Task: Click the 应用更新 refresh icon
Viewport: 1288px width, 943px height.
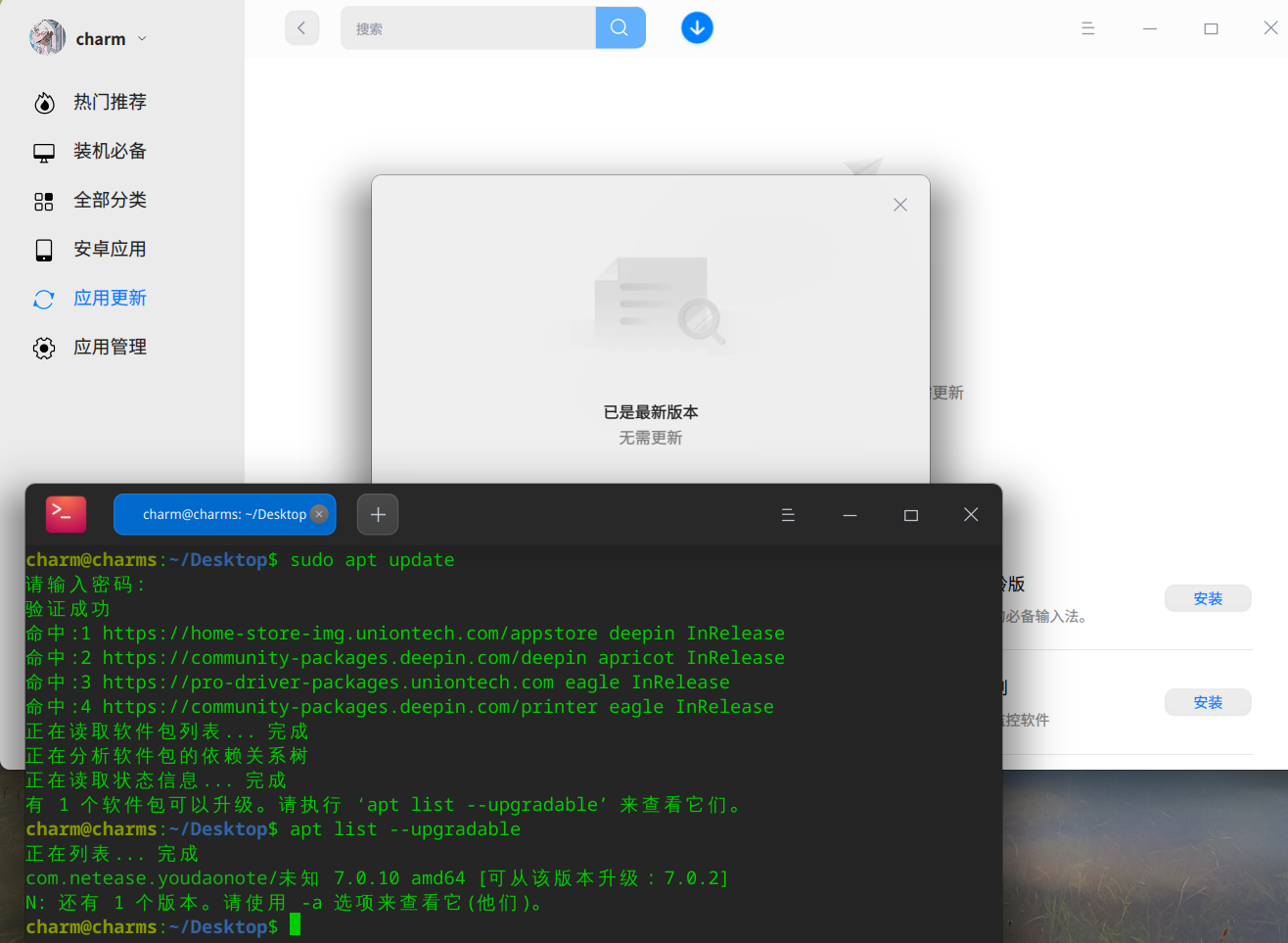Action: tap(44, 298)
